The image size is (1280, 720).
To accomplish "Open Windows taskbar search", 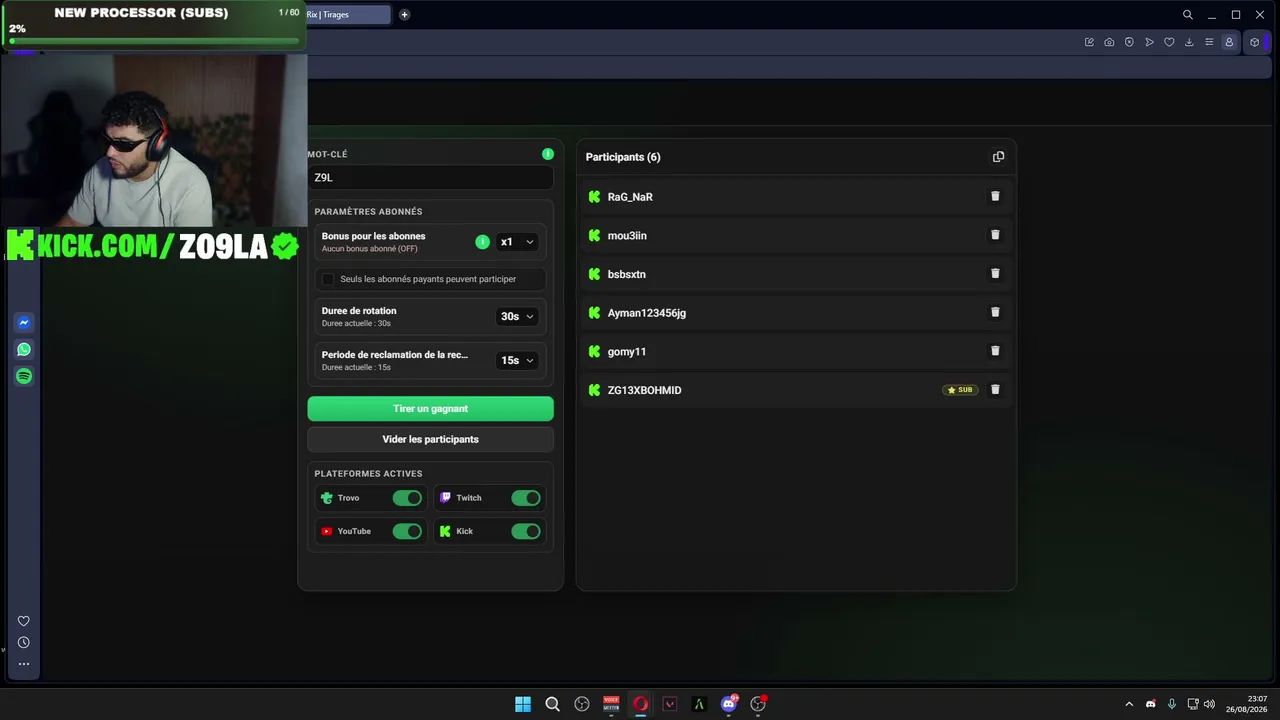I will click(x=552, y=704).
